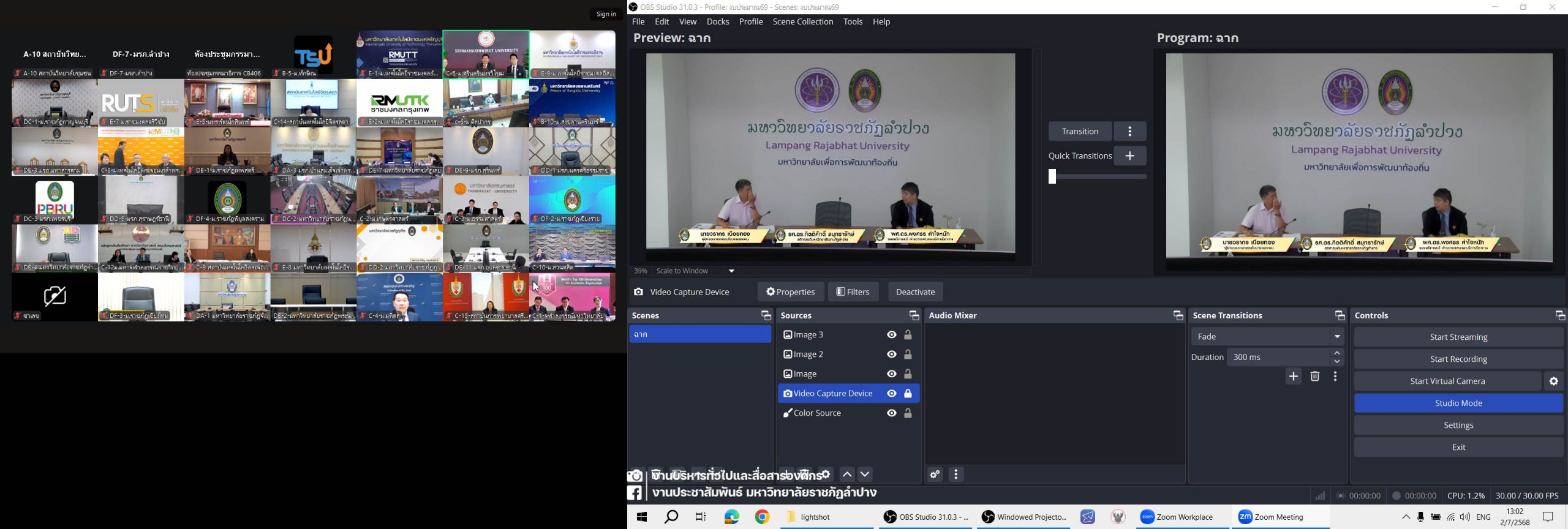Screen dimensions: 1568x529
Task: Toggle eye icon for the Image source
Action: tap(892, 374)
